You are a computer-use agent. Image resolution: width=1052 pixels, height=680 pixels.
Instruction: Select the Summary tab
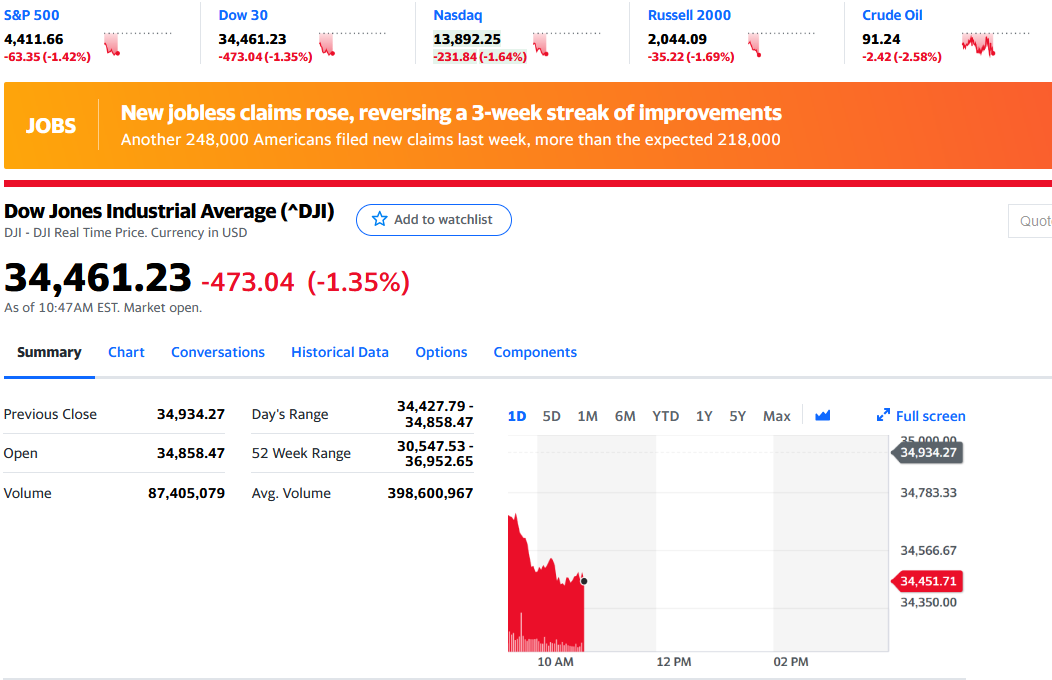(49, 352)
